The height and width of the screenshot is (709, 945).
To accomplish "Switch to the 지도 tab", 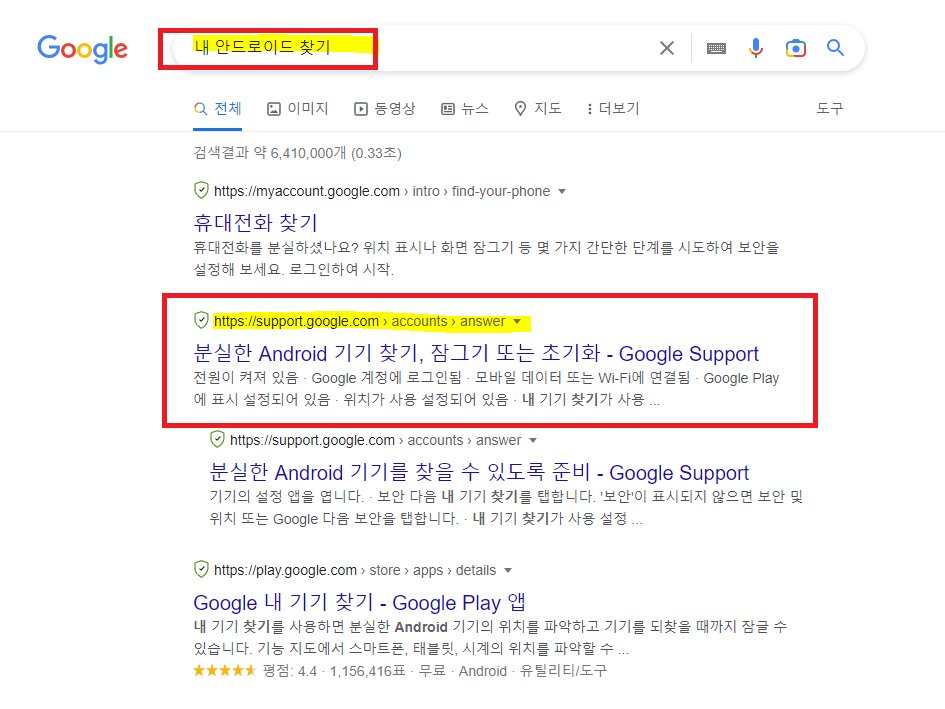I will (x=538, y=109).
